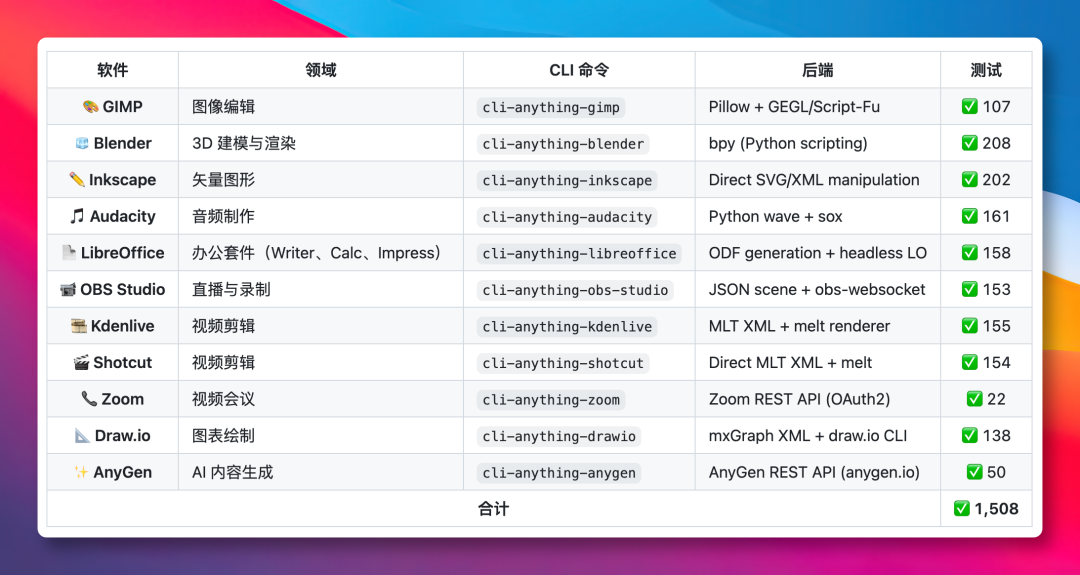1080x575 pixels.
Task: Click the 软件 column header
Action: (x=113, y=70)
